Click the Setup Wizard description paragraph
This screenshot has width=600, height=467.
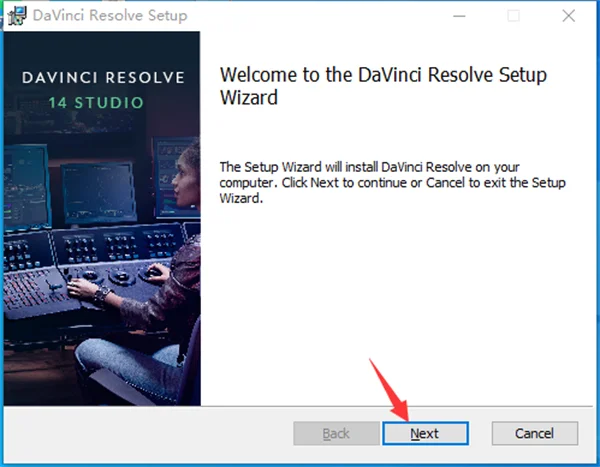[392, 183]
